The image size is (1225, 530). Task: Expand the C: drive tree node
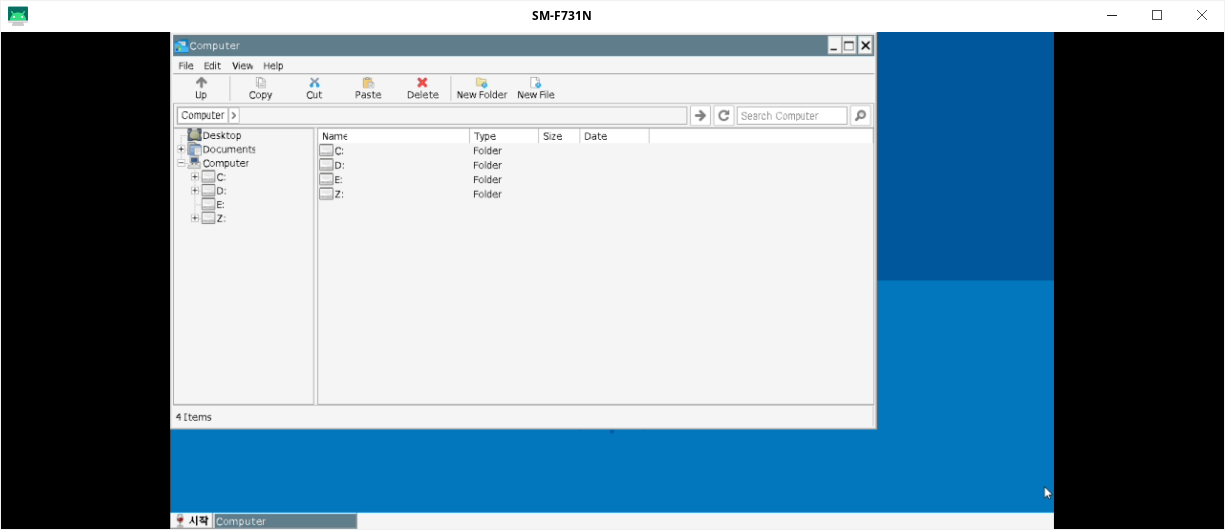pyautogui.click(x=195, y=177)
